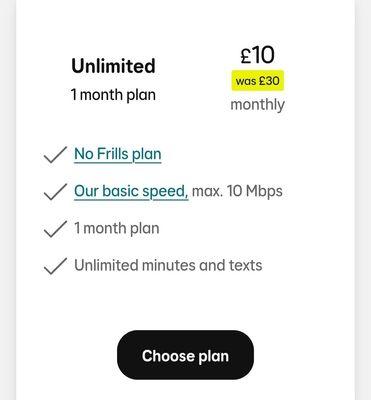Click the monthly label under the price

[258, 105]
